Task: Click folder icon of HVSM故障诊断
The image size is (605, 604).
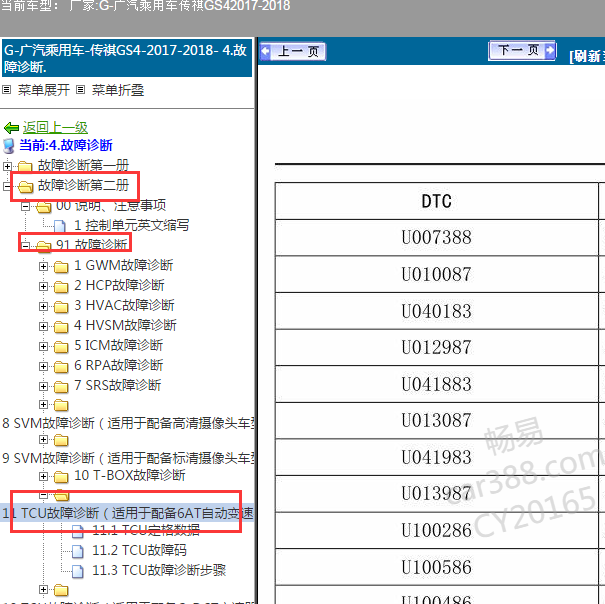Action: point(61,327)
